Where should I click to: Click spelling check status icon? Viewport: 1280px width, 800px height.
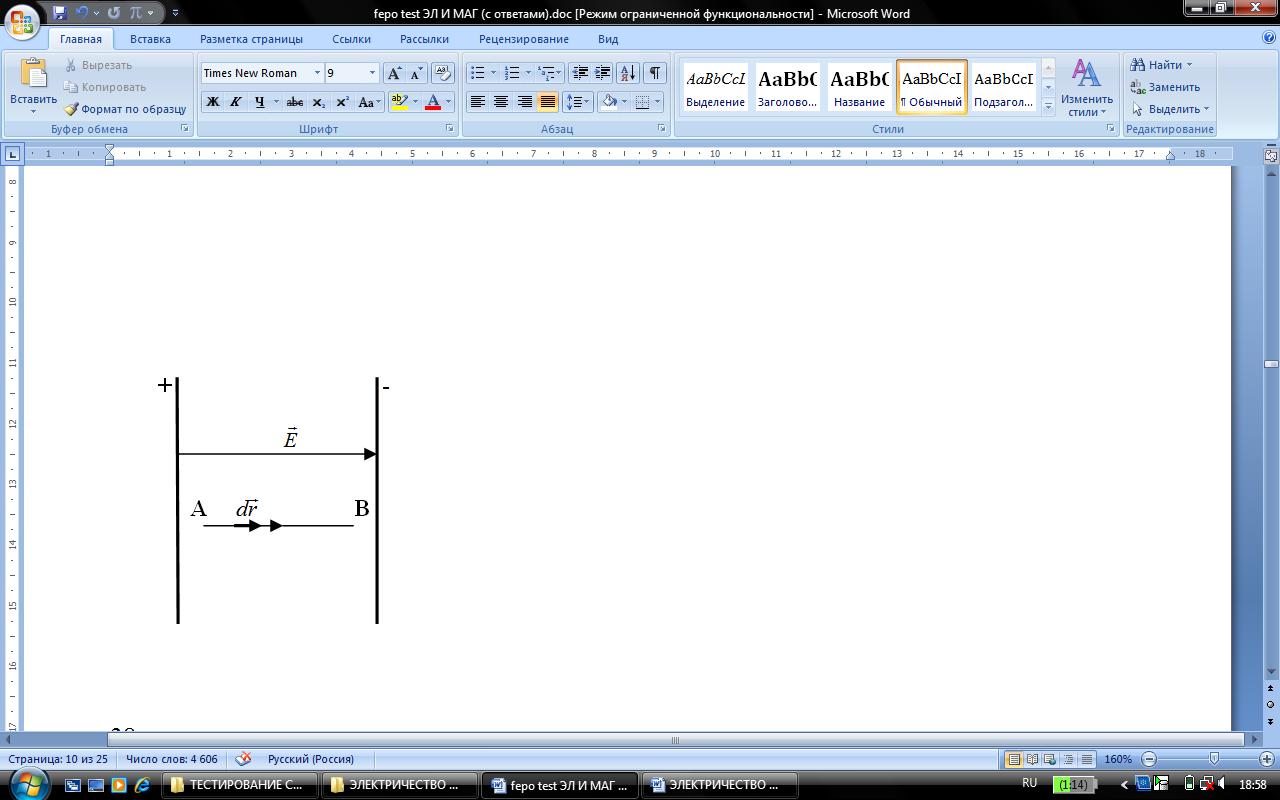243,759
